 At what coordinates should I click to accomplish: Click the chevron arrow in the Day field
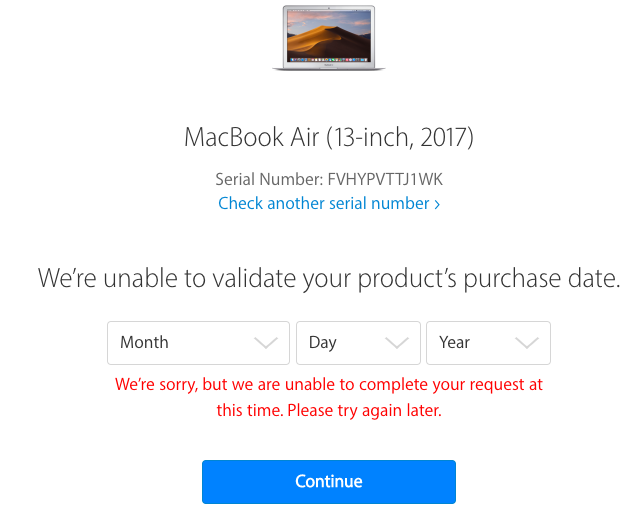coord(396,343)
